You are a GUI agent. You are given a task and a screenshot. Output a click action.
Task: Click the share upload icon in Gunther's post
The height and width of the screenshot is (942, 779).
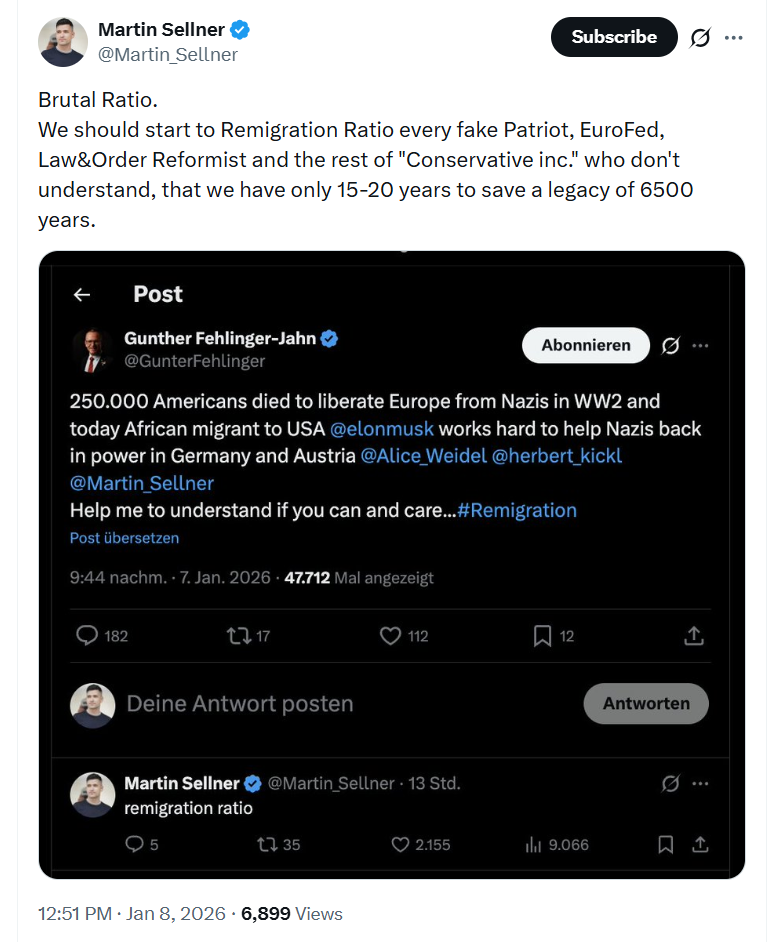pyautogui.click(x=694, y=635)
